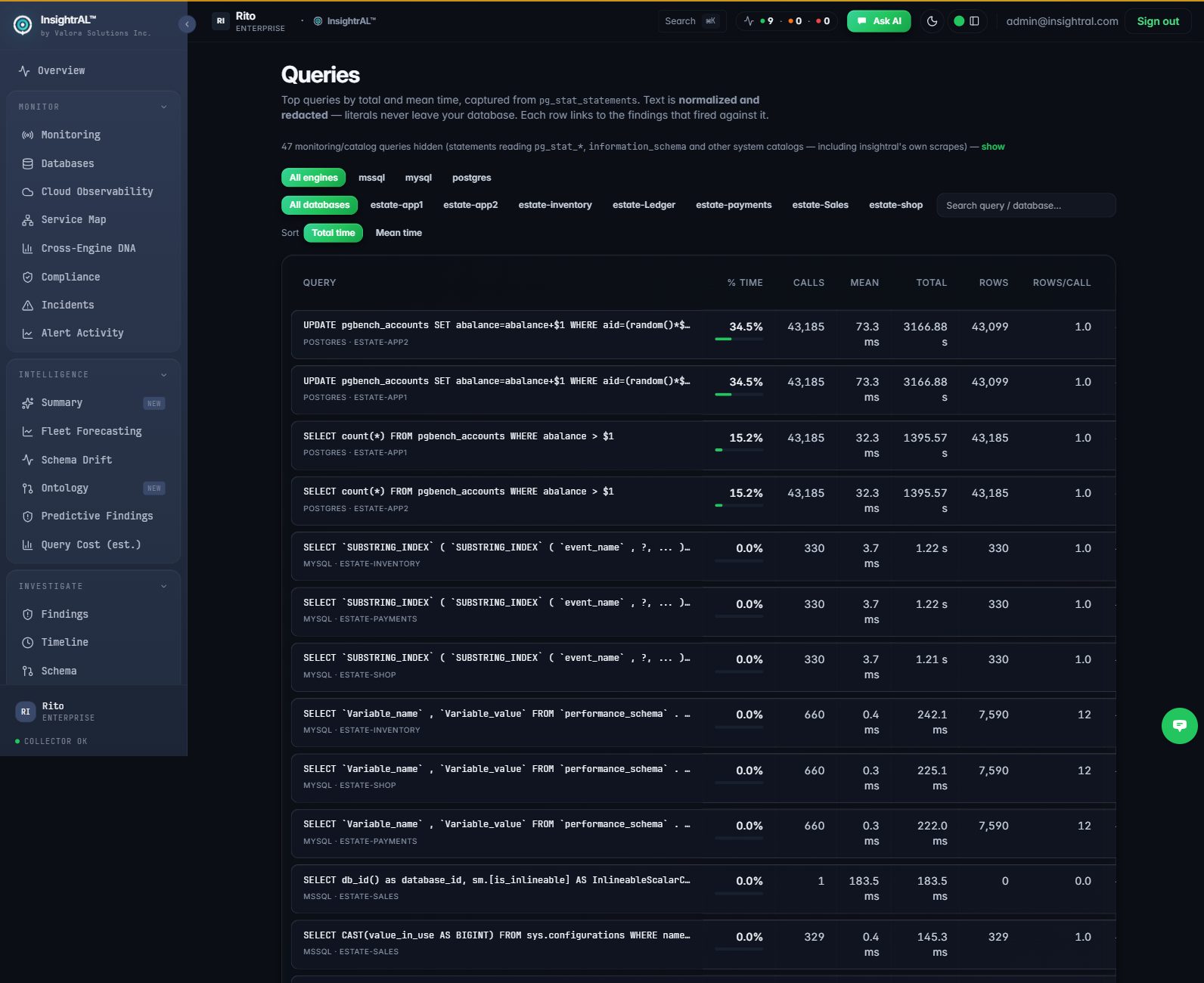Image resolution: width=1204 pixels, height=983 pixels.
Task: Sort queries by Total time
Action: (x=334, y=233)
